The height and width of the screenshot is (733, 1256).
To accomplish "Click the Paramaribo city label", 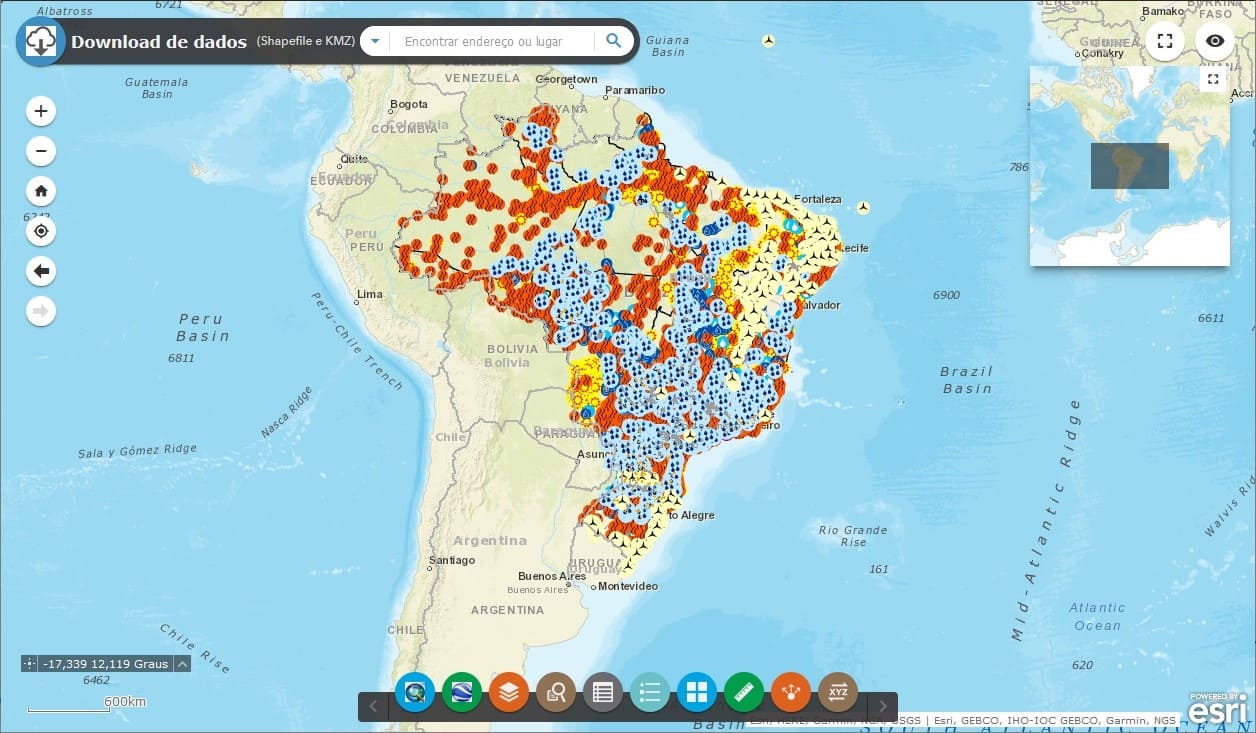I will [635, 90].
